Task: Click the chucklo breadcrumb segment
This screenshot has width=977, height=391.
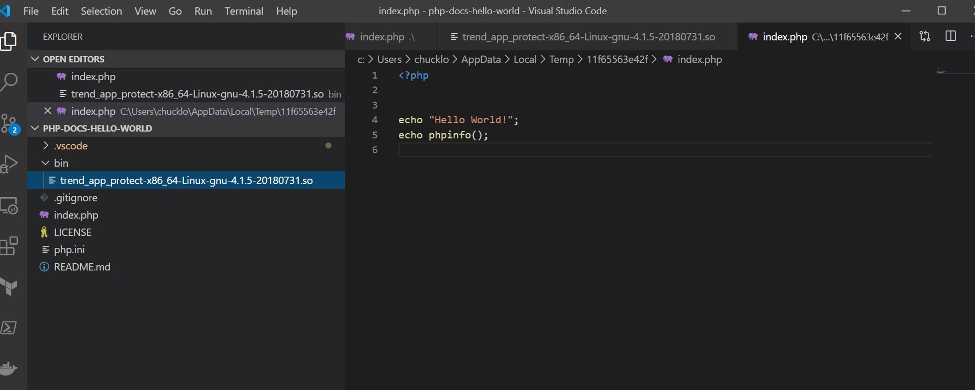Action: (x=431, y=60)
